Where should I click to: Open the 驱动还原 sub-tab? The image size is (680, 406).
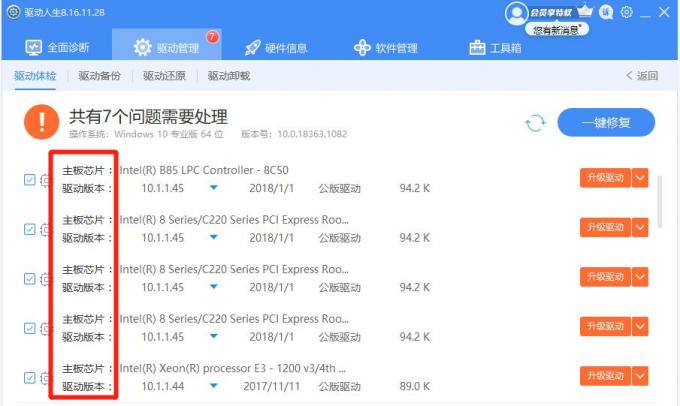(164, 76)
